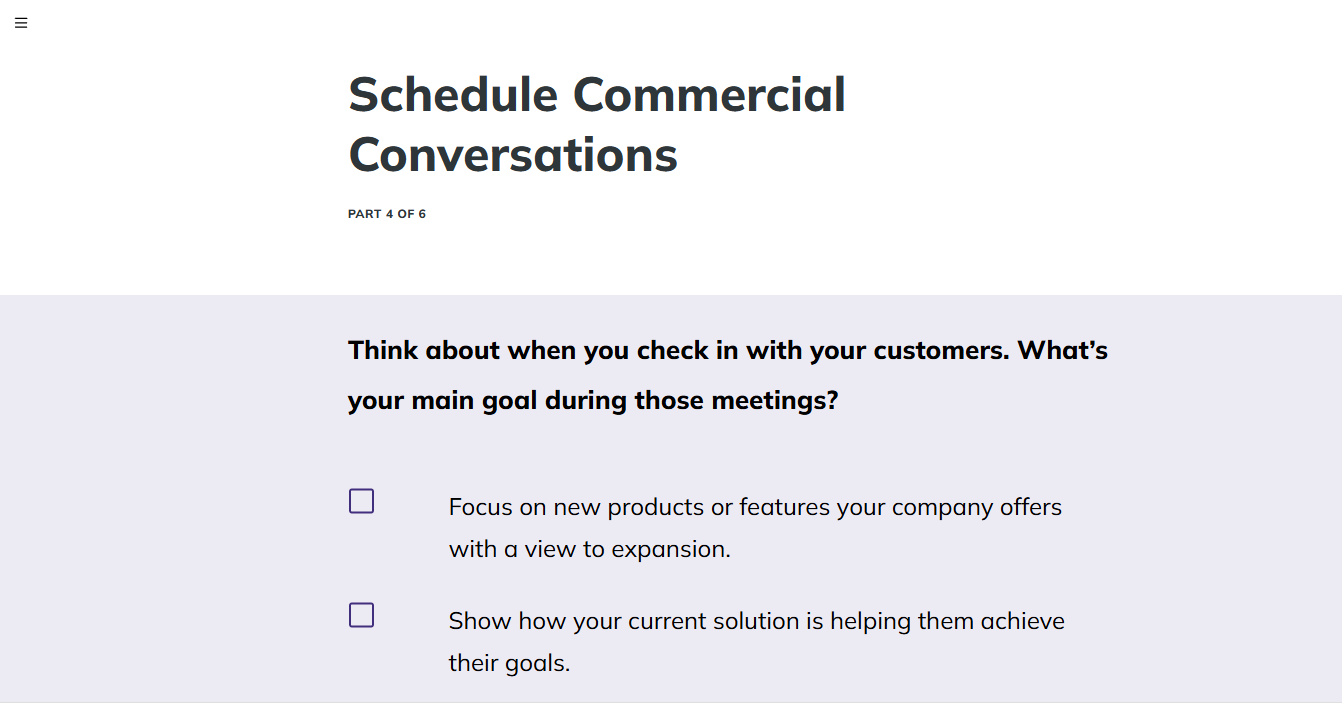The width and height of the screenshot is (1342, 726).
Task: Click the question line 'your main goal during those meetings?'
Action: [x=593, y=401]
